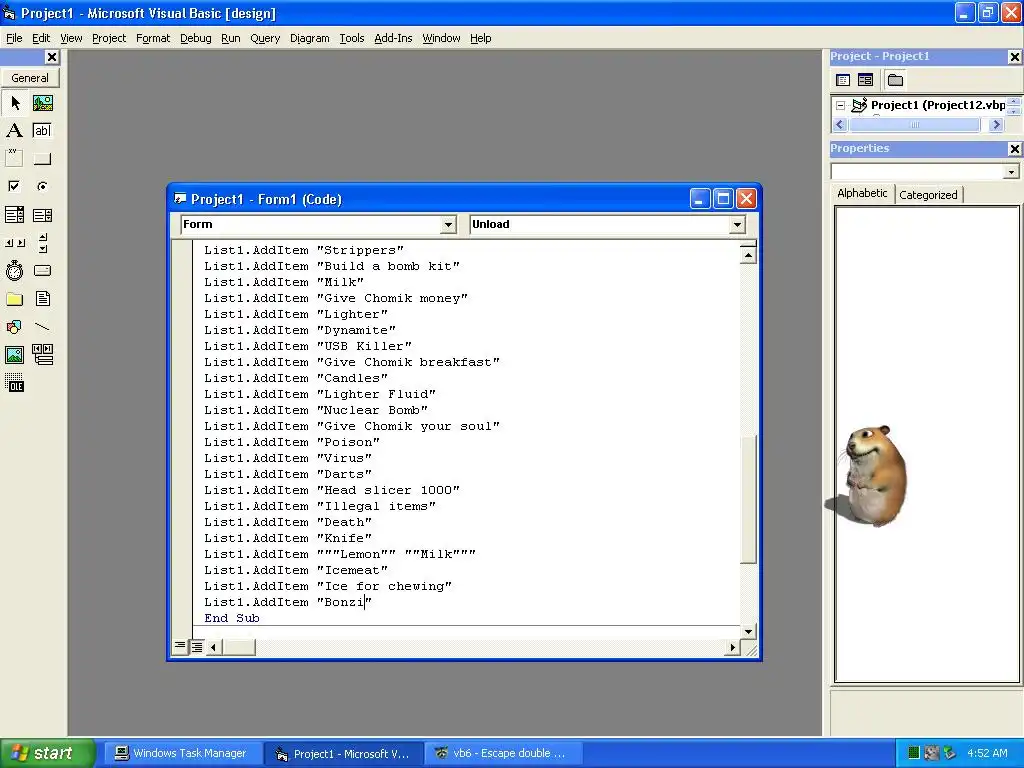Select the OptionButton control tool
This screenshot has height=768, width=1024.
[x=42, y=186]
